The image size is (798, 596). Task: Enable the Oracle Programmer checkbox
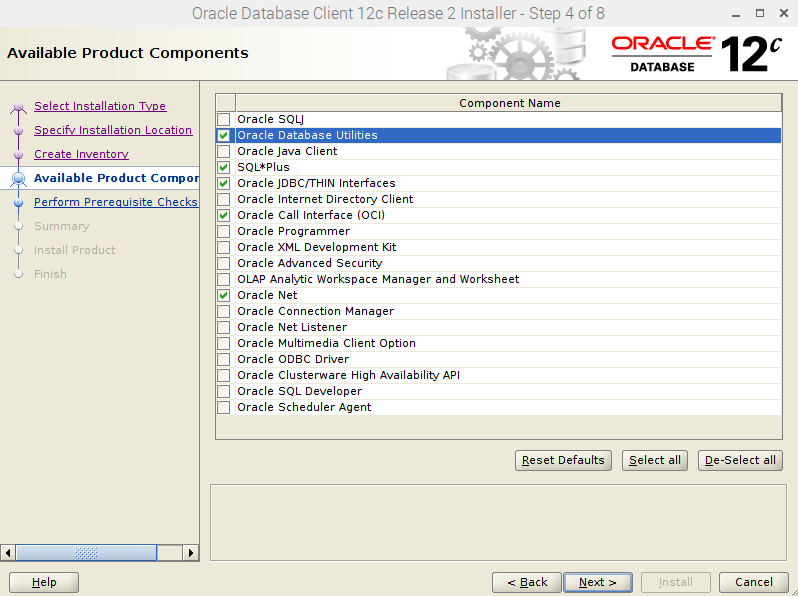pyautogui.click(x=223, y=232)
